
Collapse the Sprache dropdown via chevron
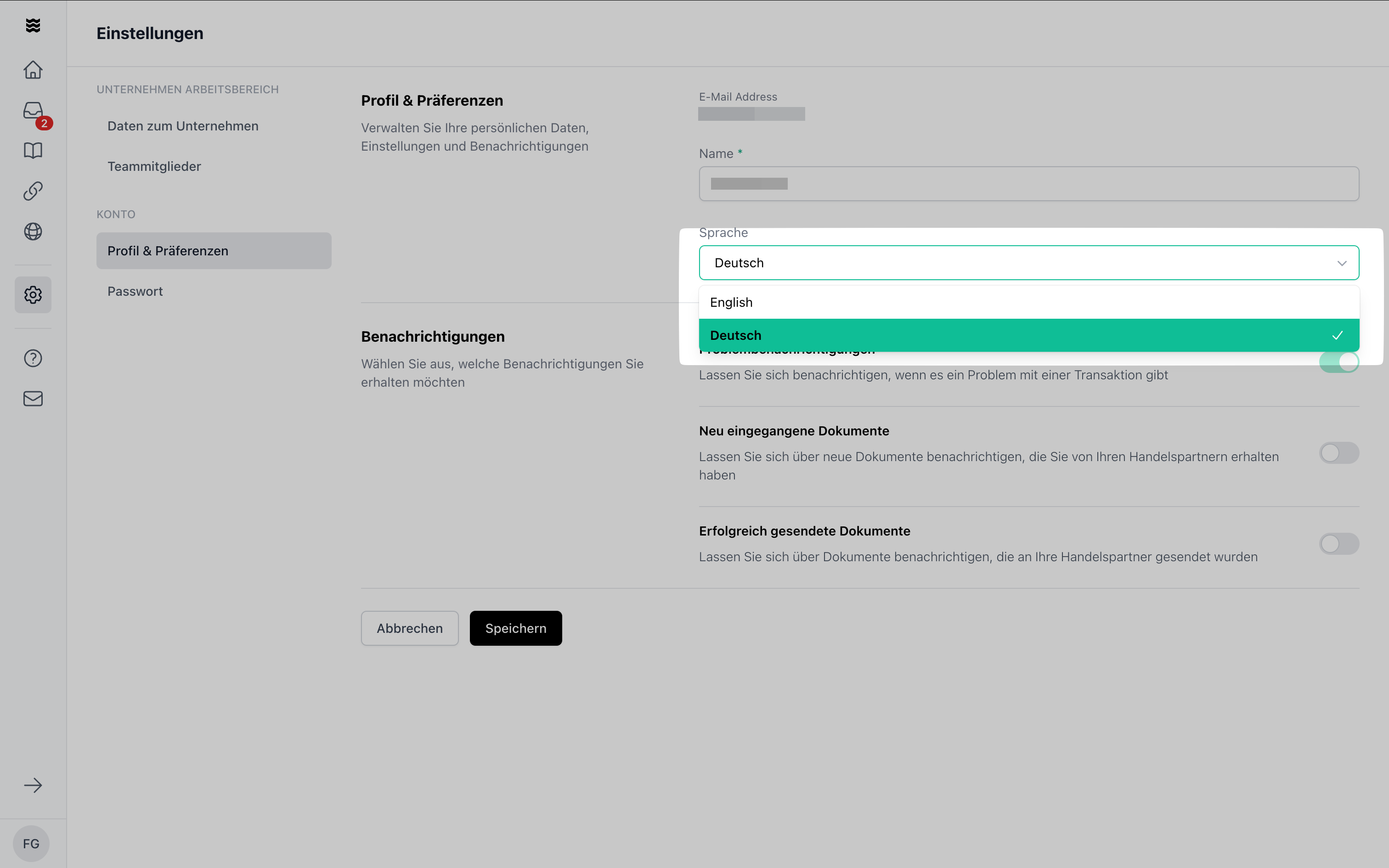(x=1341, y=263)
